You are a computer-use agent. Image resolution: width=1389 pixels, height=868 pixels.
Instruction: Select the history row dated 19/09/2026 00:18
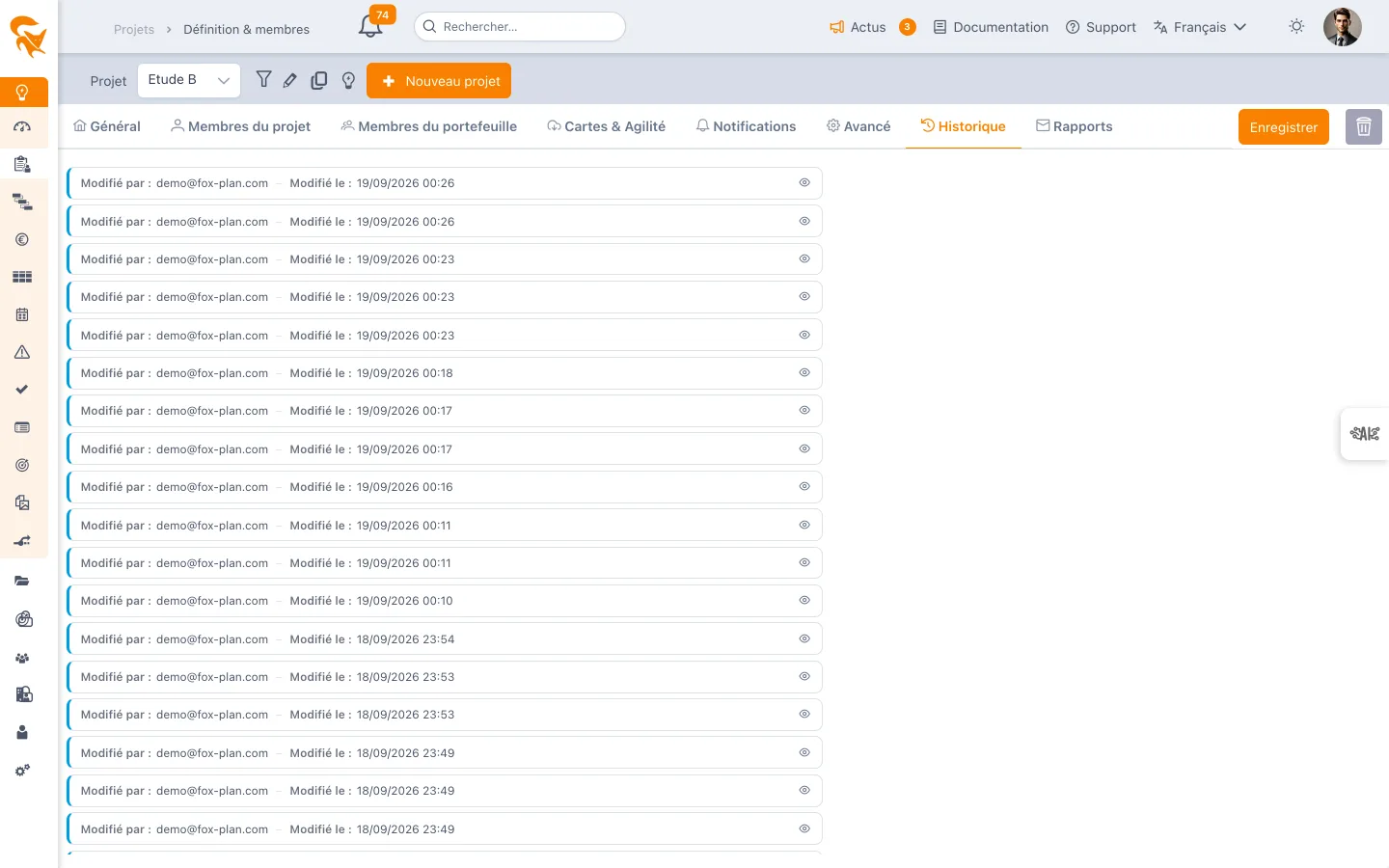[x=445, y=373]
